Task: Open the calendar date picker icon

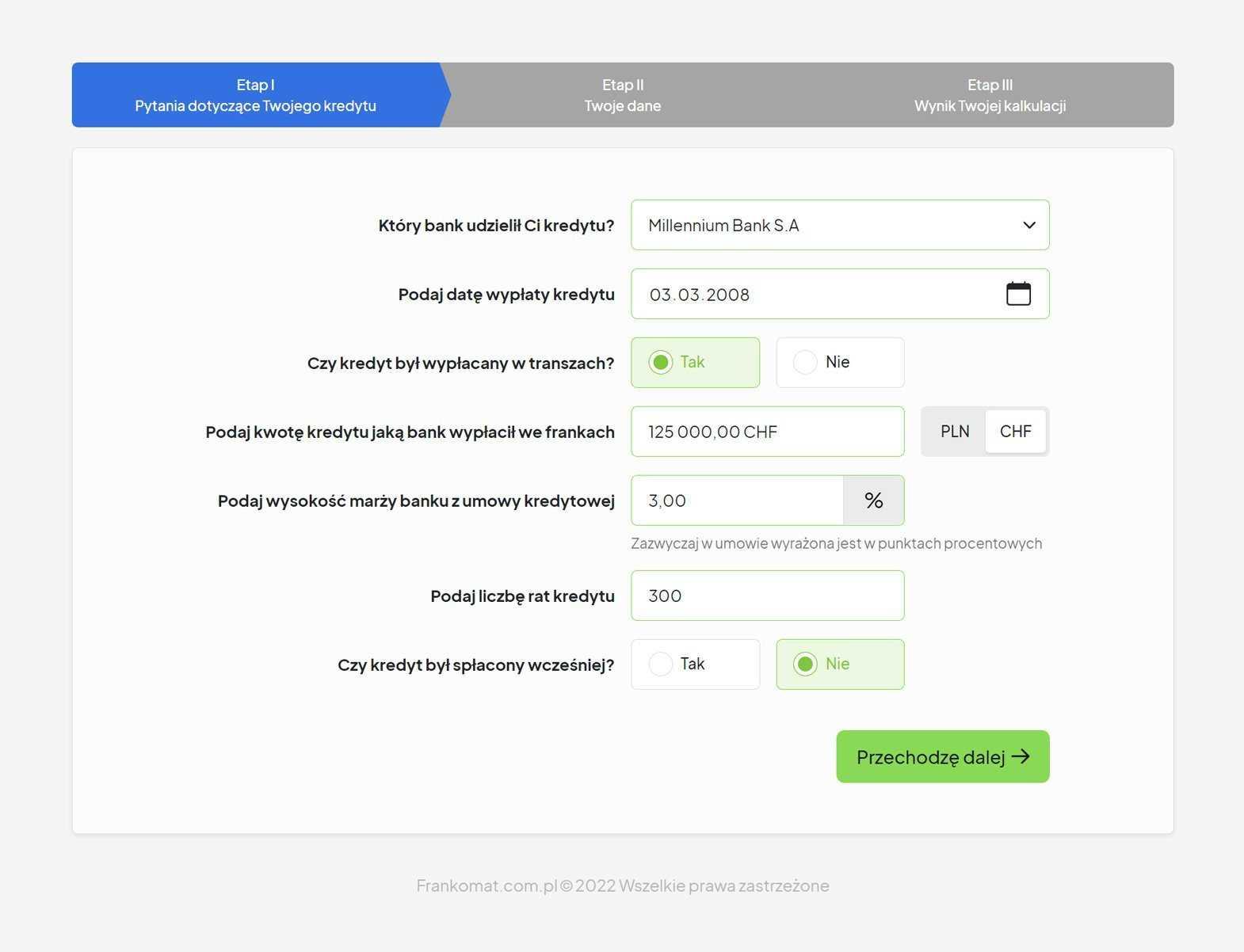Action: tap(1018, 294)
